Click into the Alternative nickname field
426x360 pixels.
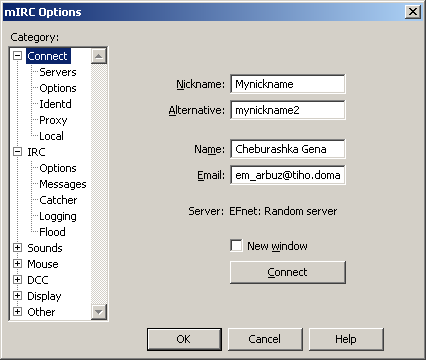288,110
